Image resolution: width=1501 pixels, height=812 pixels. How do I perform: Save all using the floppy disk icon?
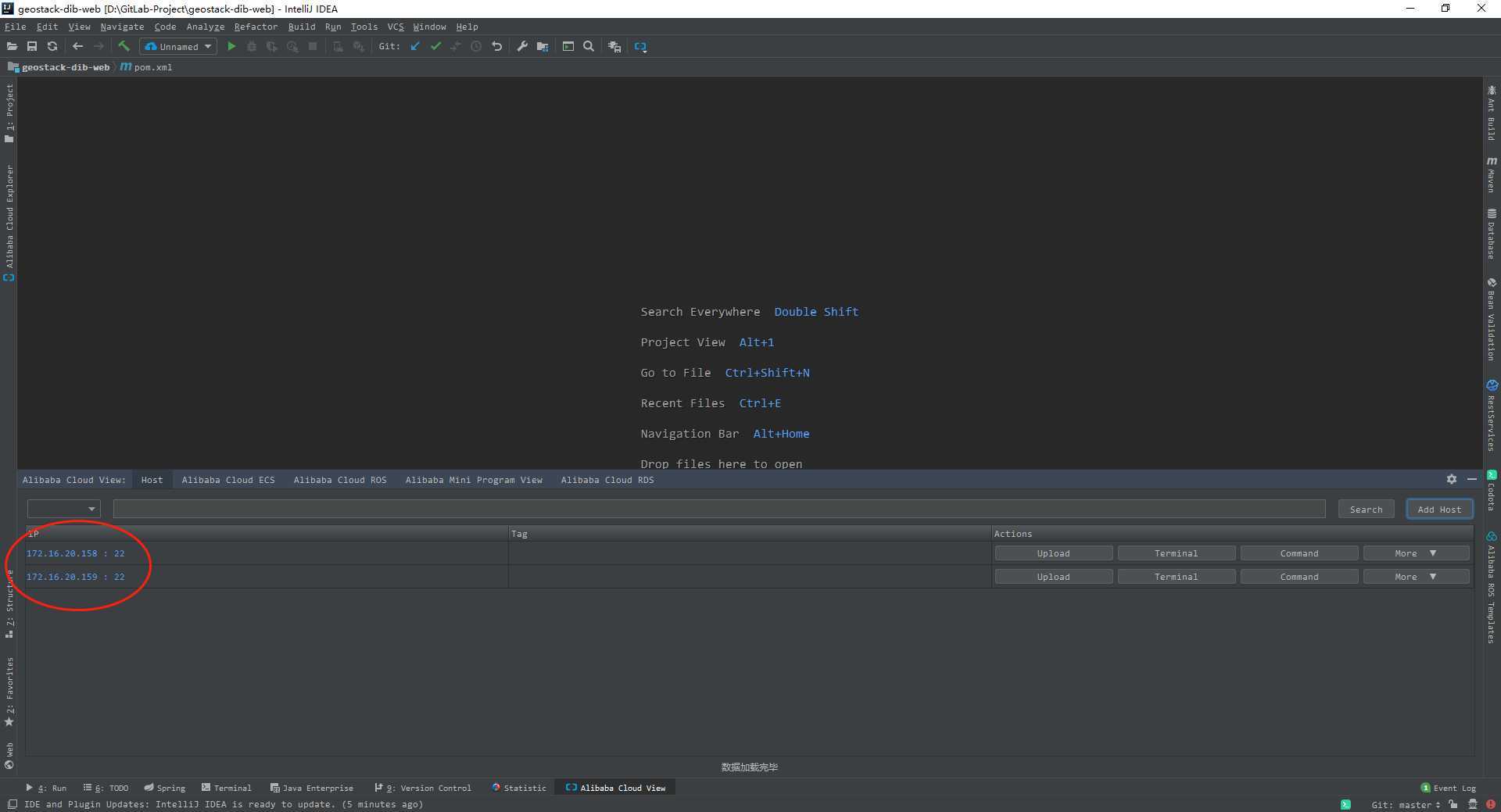(x=32, y=47)
